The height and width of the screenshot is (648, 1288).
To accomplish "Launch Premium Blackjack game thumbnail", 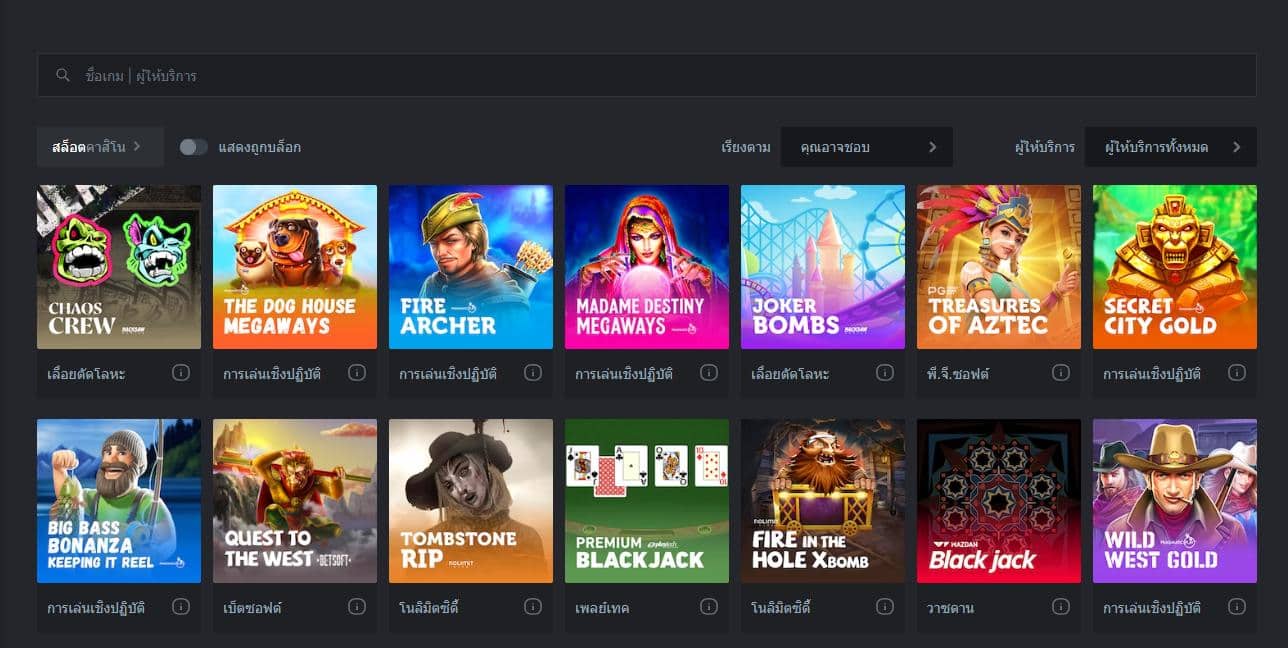I will tap(647, 501).
